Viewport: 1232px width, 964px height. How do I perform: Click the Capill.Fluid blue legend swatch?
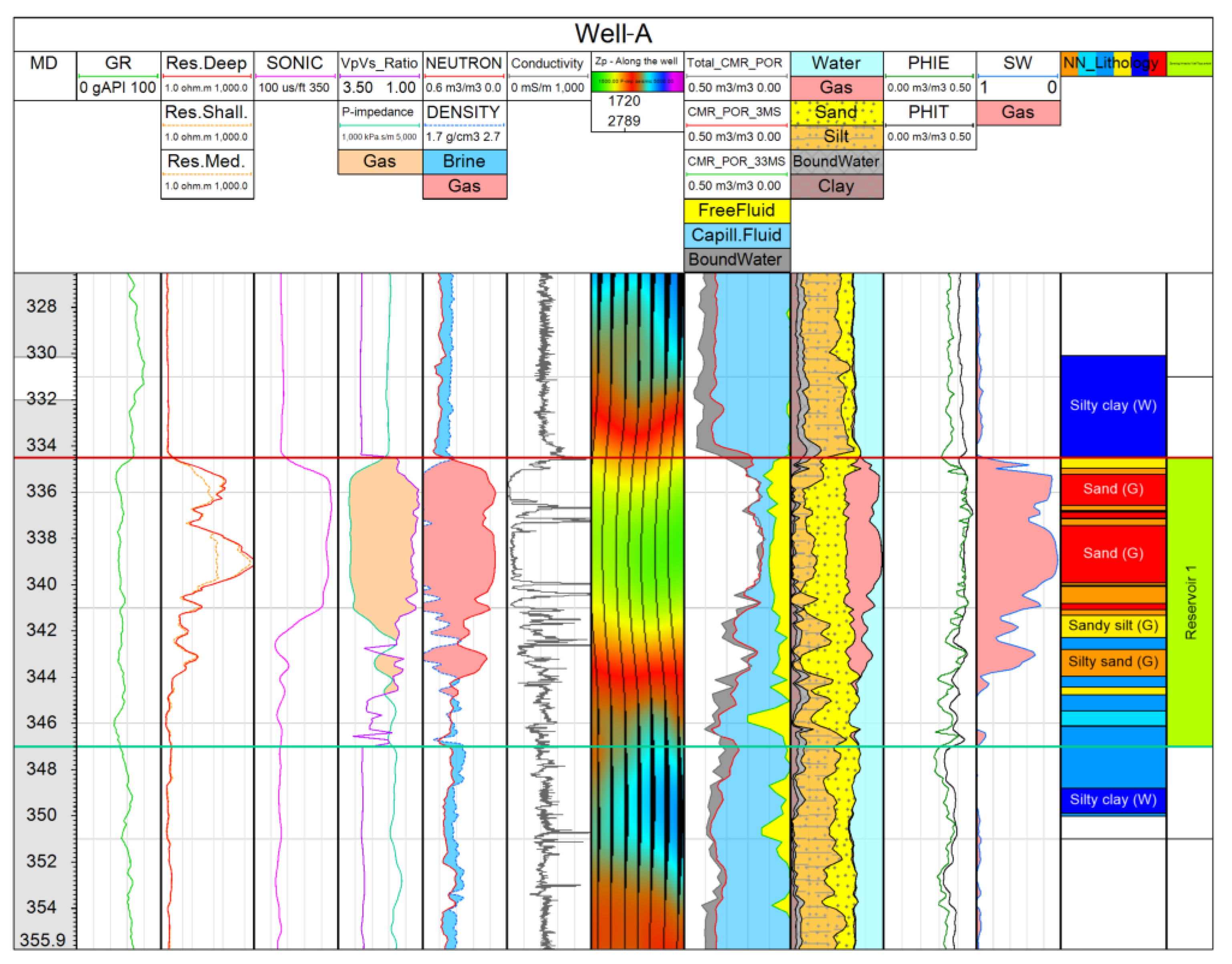(736, 235)
